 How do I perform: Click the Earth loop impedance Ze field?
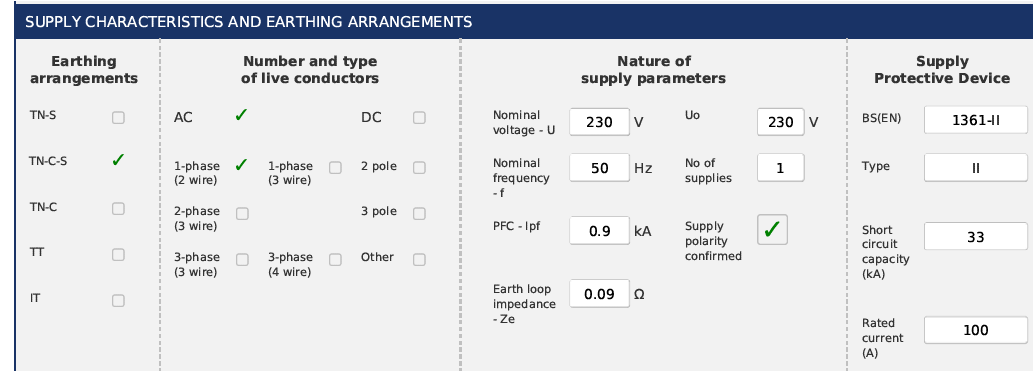599,294
